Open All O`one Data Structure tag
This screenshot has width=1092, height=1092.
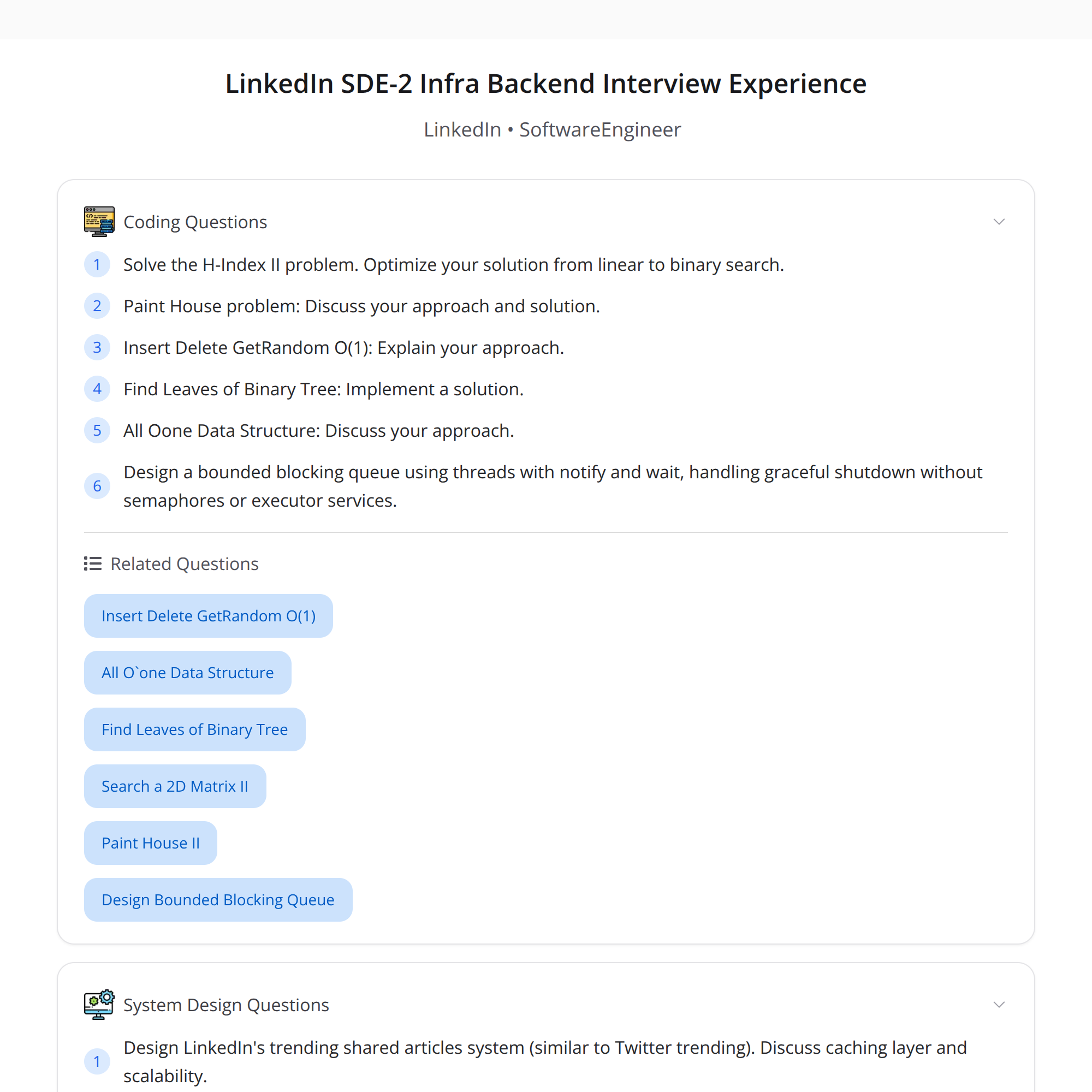point(188,673)
